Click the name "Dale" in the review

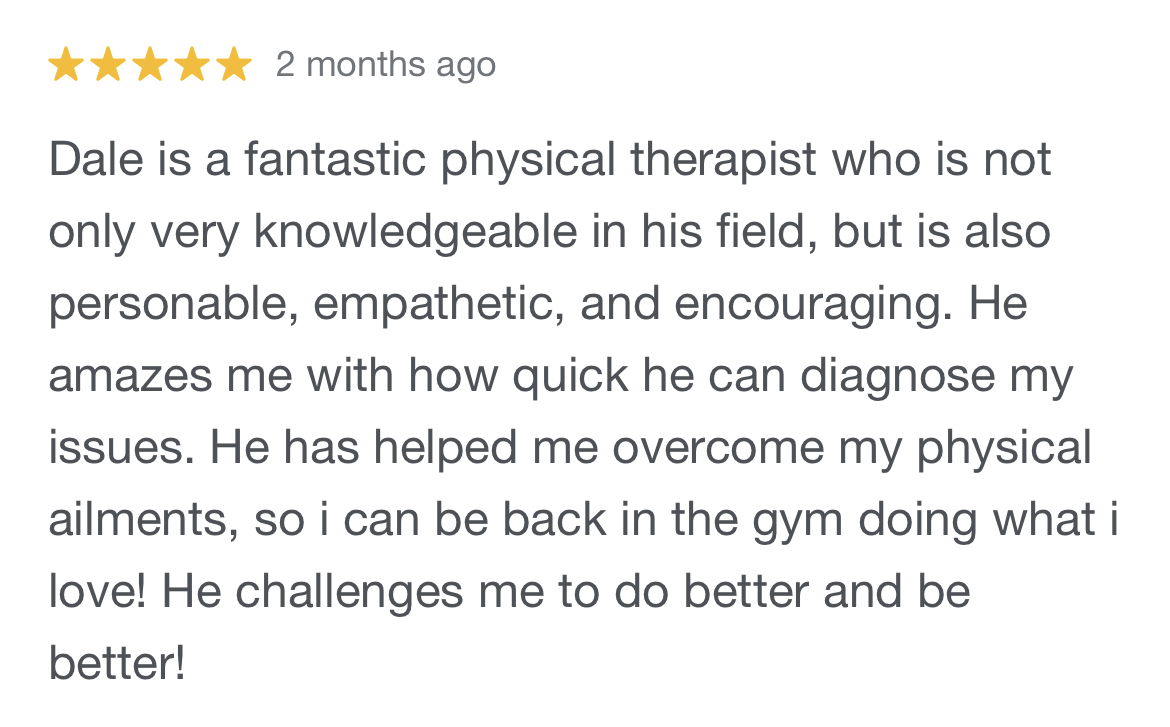[x=94, y=161]
